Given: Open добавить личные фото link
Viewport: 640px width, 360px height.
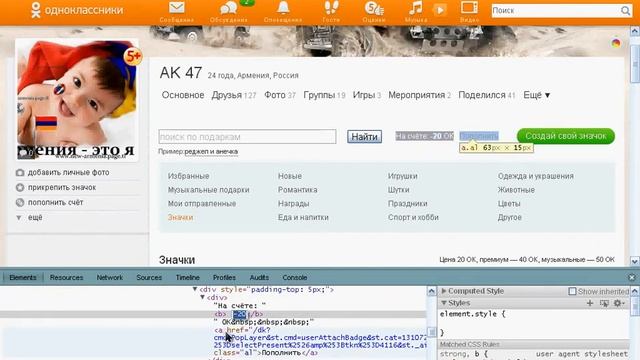Looking at the screenshot, I should (x=69, y=173).
